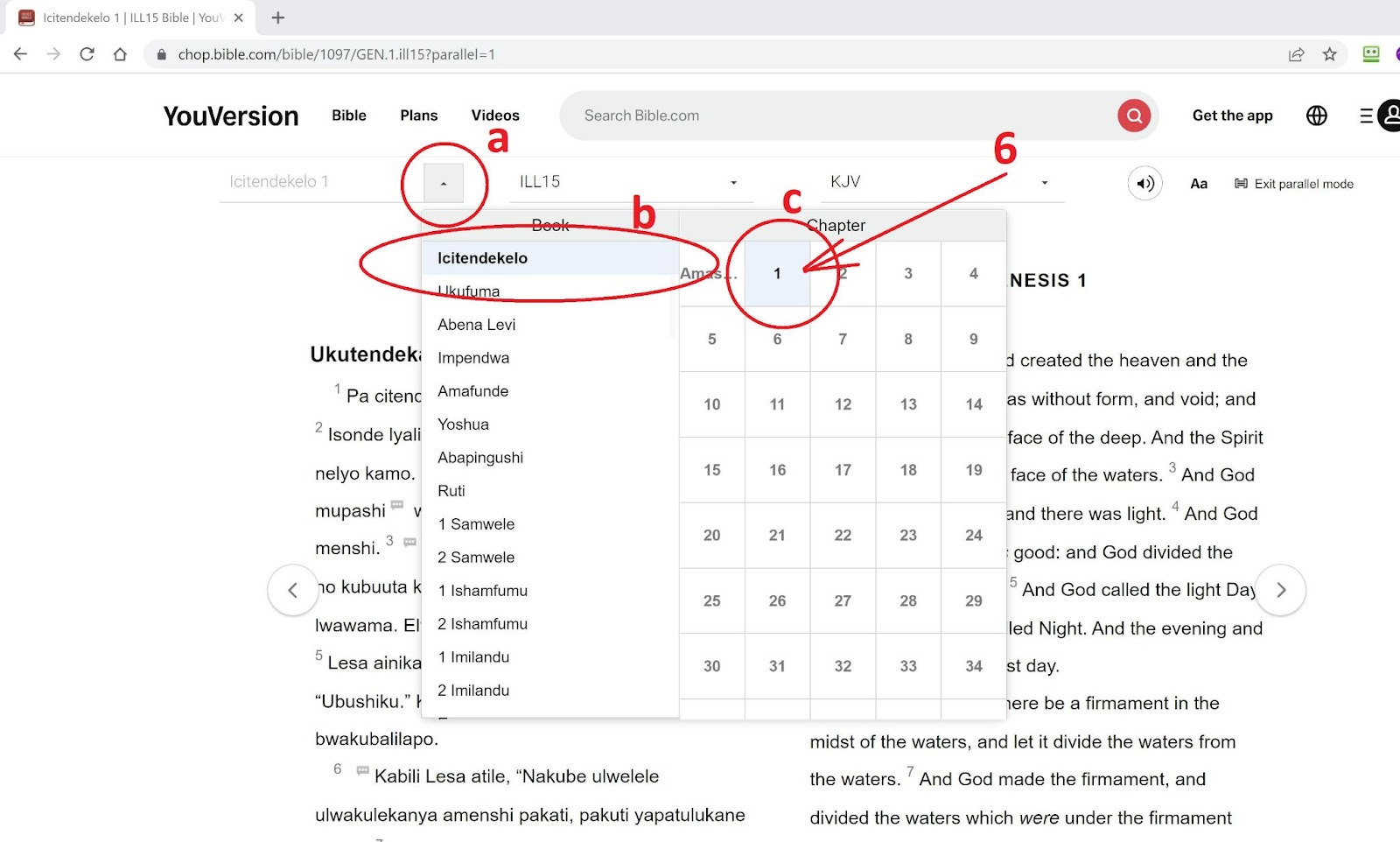Close the Icitendekelo 1 browser tab
1400x842 pixels.
(238, 18)
